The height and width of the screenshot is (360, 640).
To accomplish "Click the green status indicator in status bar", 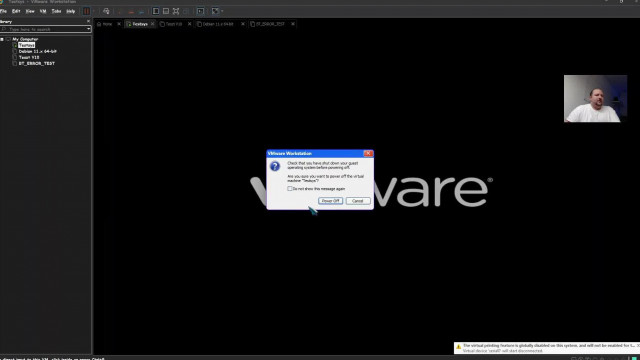I will [x=634, y=358].
